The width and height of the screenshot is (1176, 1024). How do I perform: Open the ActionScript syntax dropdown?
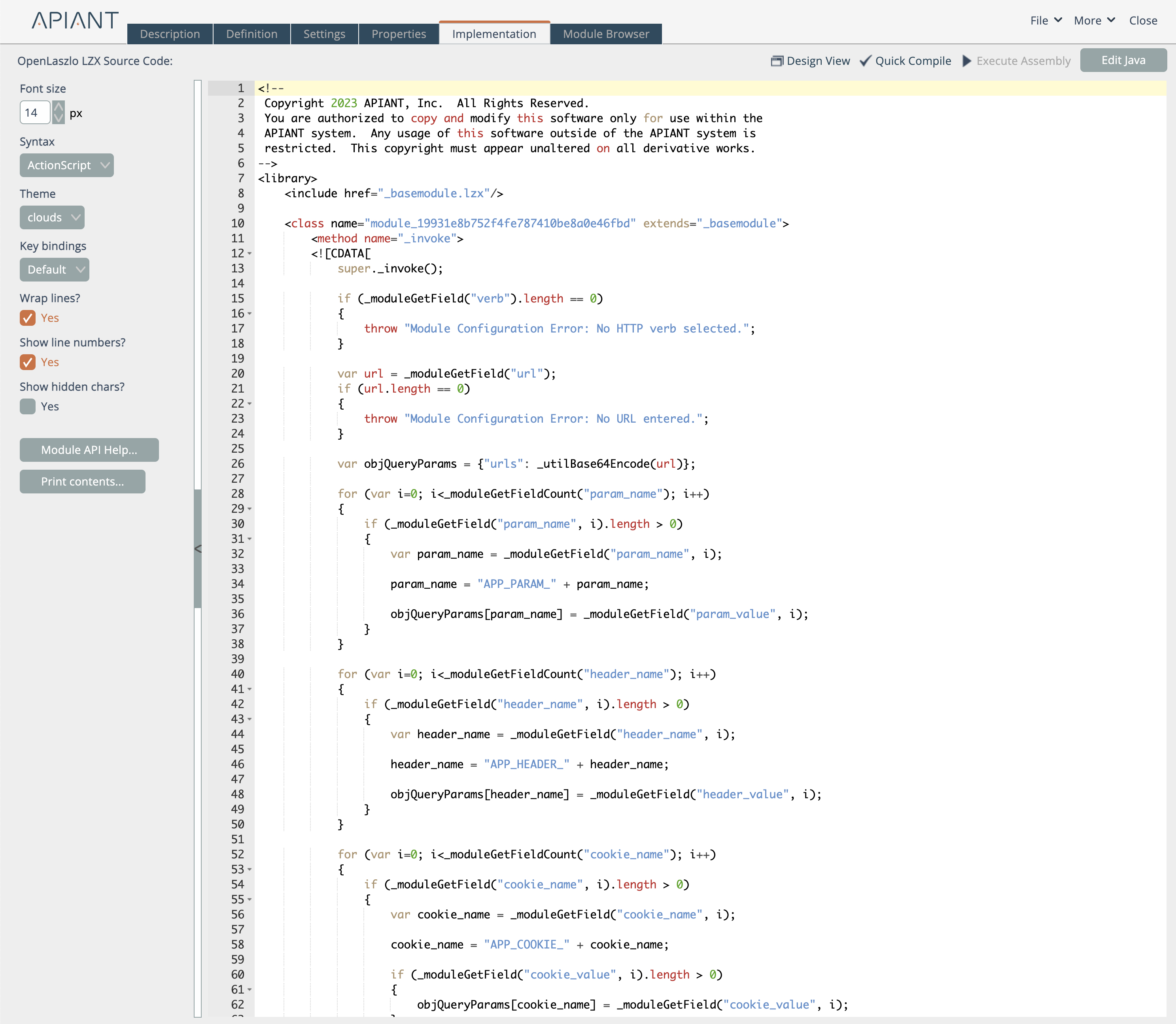pos(67,165)
